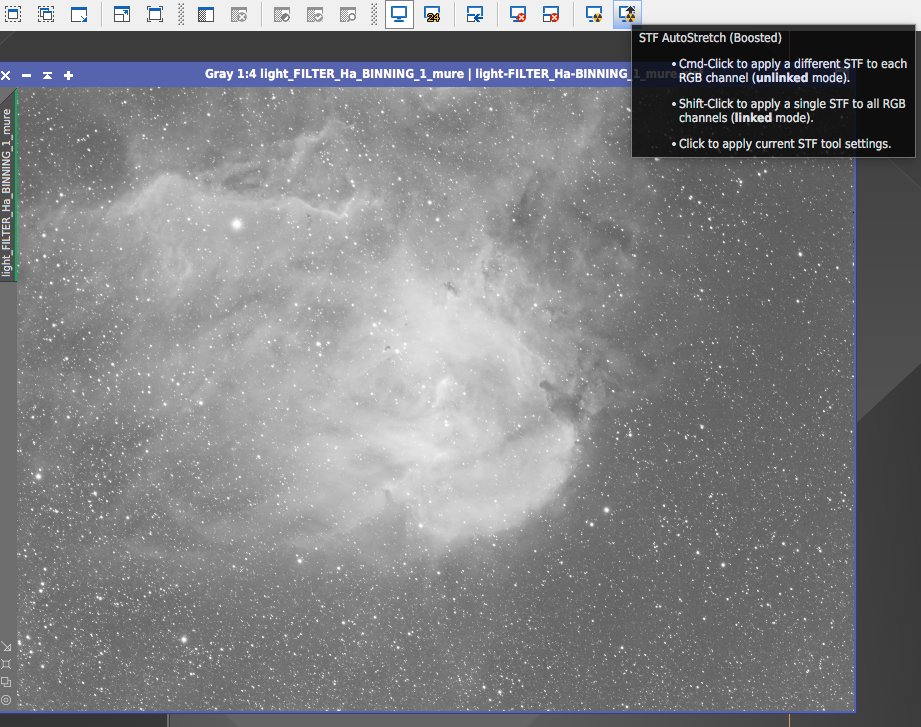Click the nebula image in the view
Image resolution: width=921 pixels, height=727 pixels.
(435, 399)
